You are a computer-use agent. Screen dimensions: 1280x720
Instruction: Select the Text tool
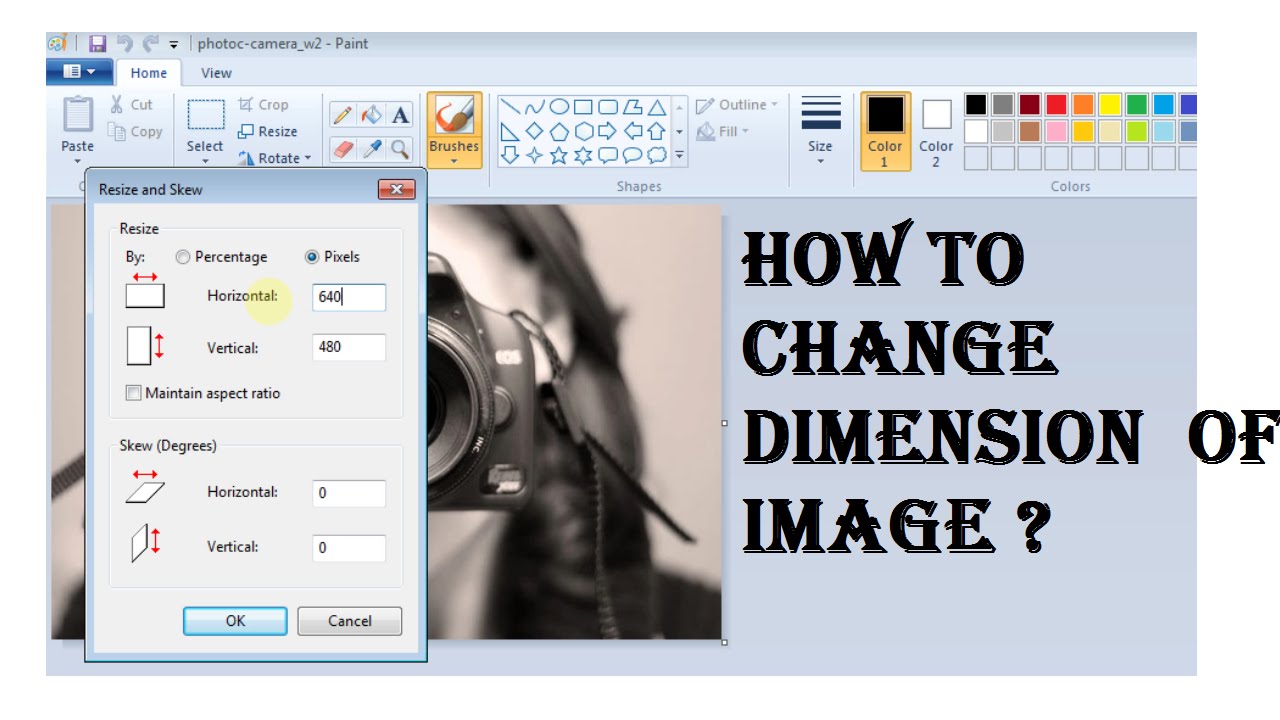(x=400, y=115)
